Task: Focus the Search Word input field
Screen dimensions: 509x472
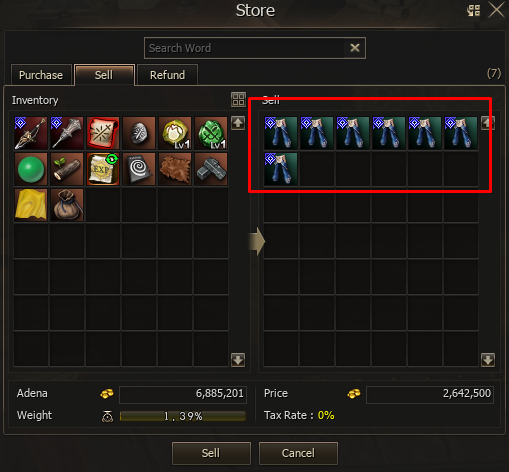Action: point(245,48)
